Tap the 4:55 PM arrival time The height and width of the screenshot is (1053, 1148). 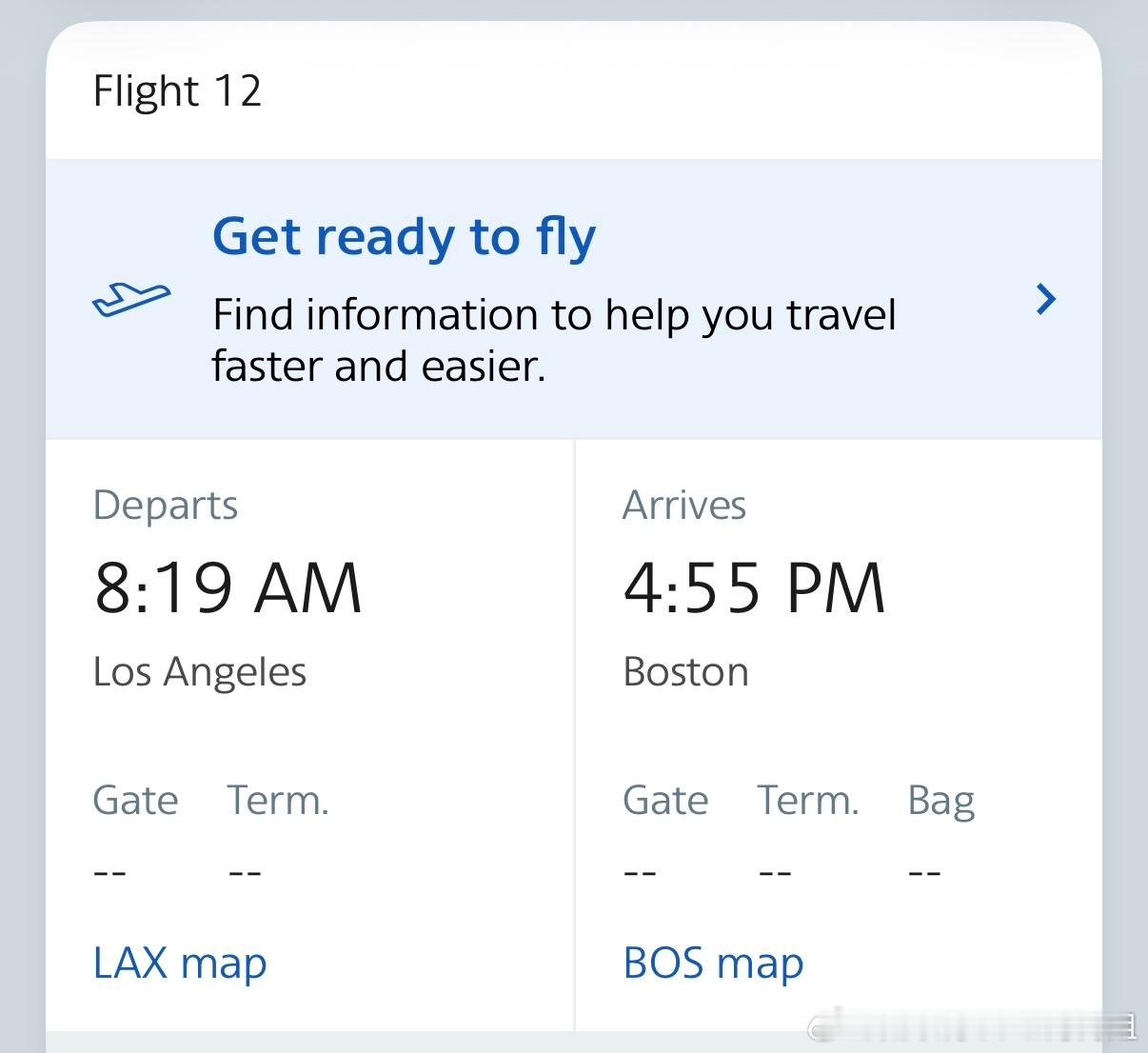754,587
